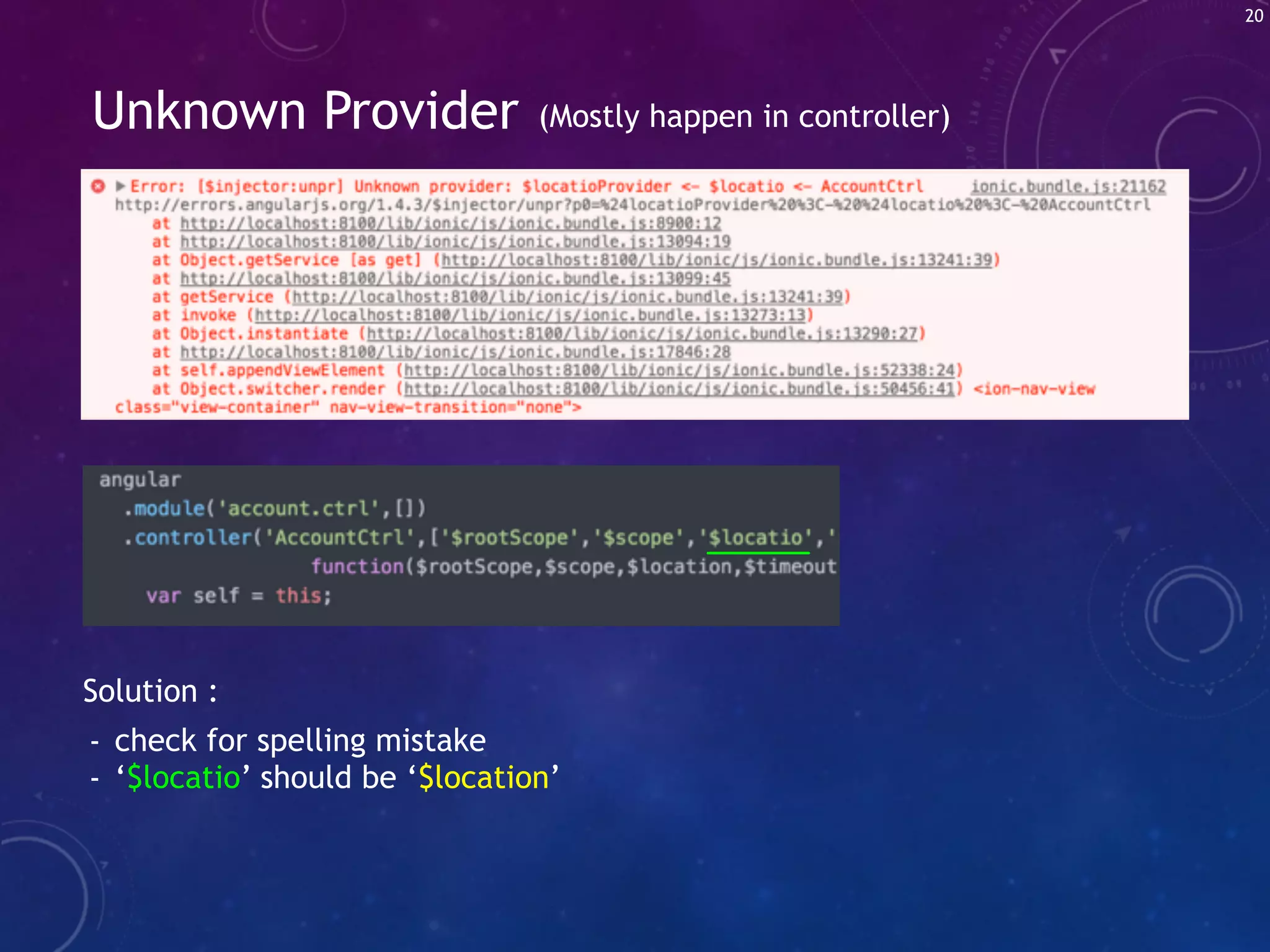Click the 'Unknown Provider' slide title
The image size is (1270, 952).
pyautogui.click(x=305, y=110)
